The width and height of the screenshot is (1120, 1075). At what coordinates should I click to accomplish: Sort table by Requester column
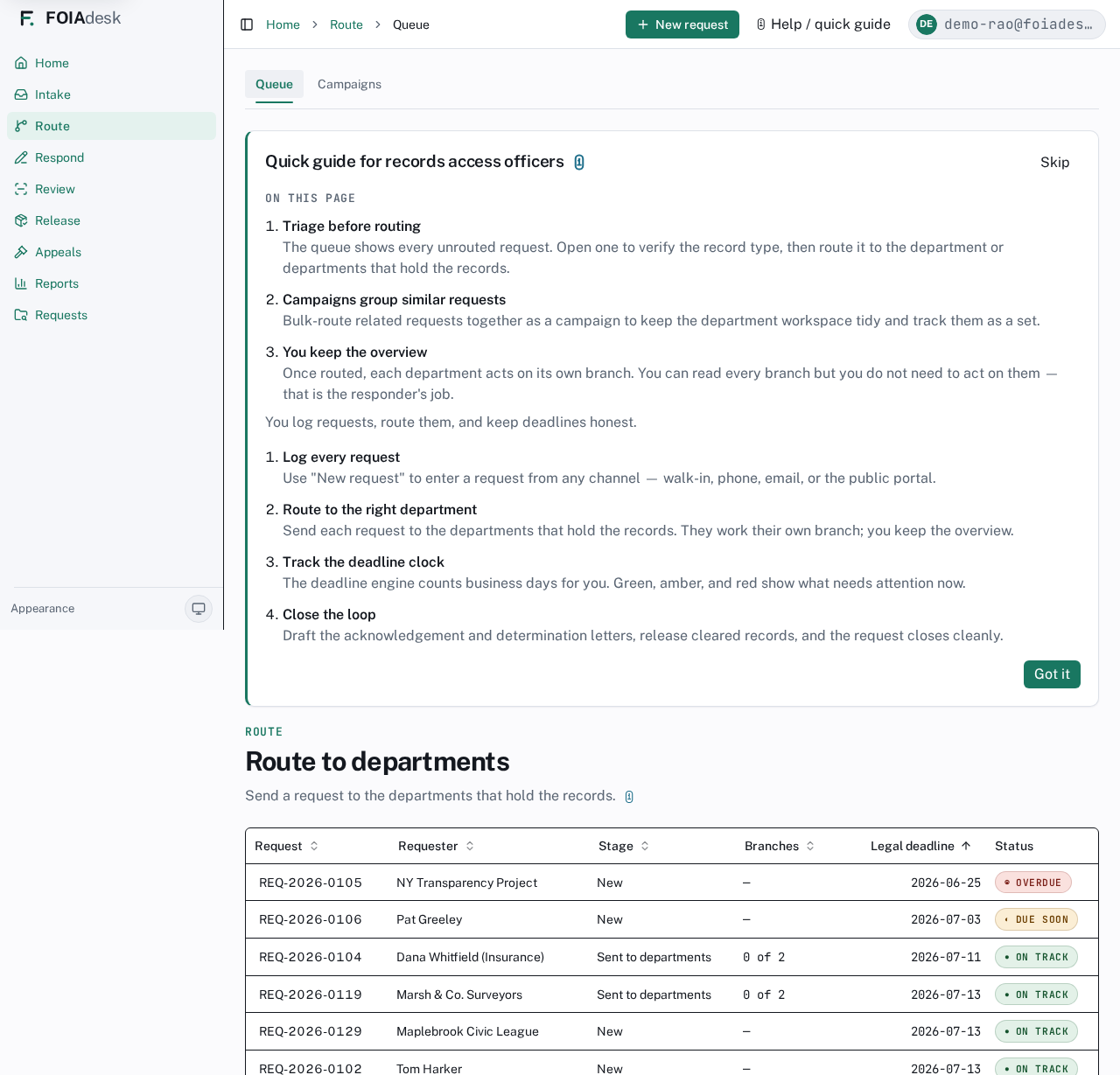[436, 846]
